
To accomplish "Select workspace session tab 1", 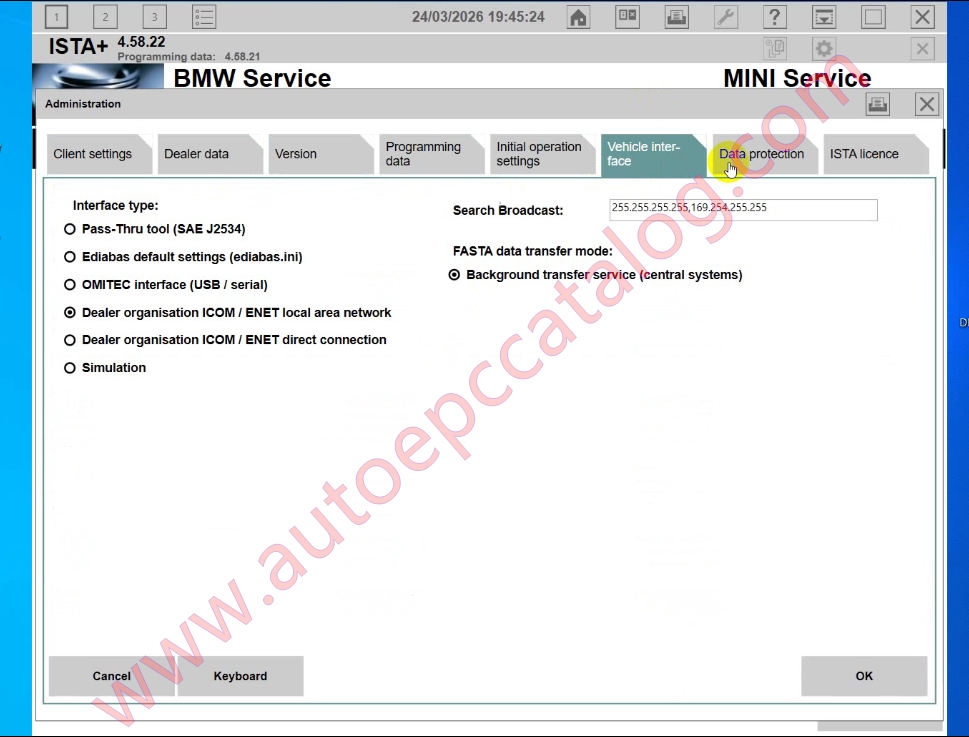I will coord(56,16).
